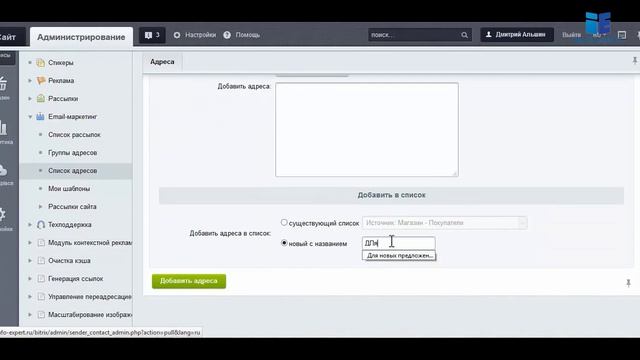Open the Помощь link in header
The image size is (640, 360).
pos(248,35)
